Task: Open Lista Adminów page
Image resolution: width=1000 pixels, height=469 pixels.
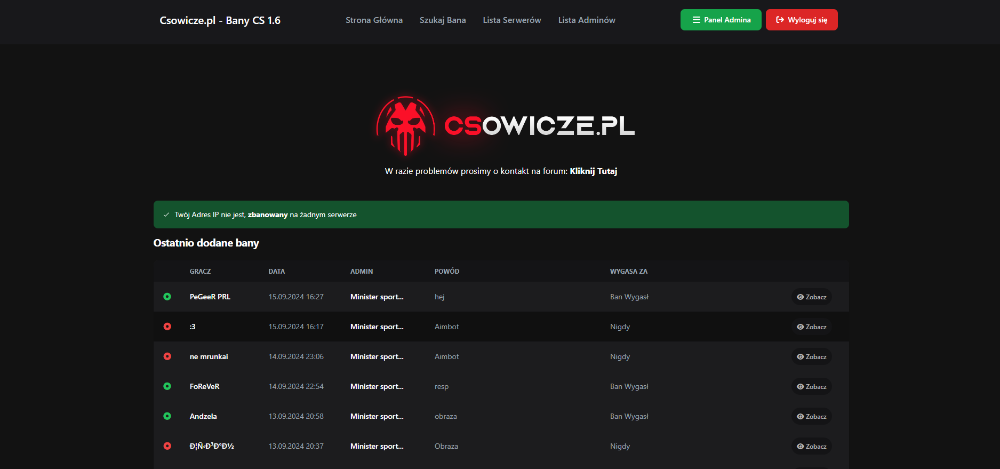Action: 587,20
